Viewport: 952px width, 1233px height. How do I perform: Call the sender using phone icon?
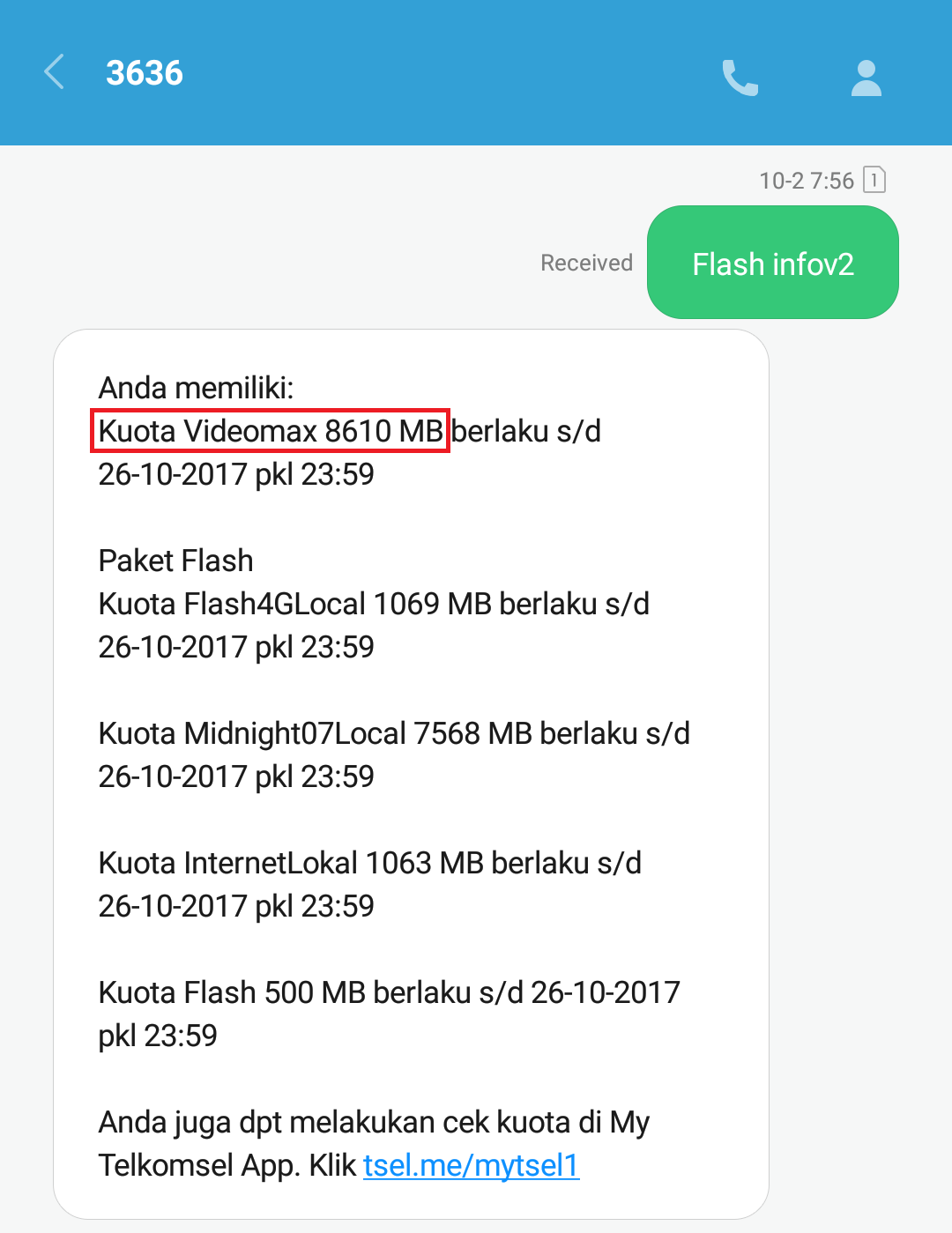740,78
